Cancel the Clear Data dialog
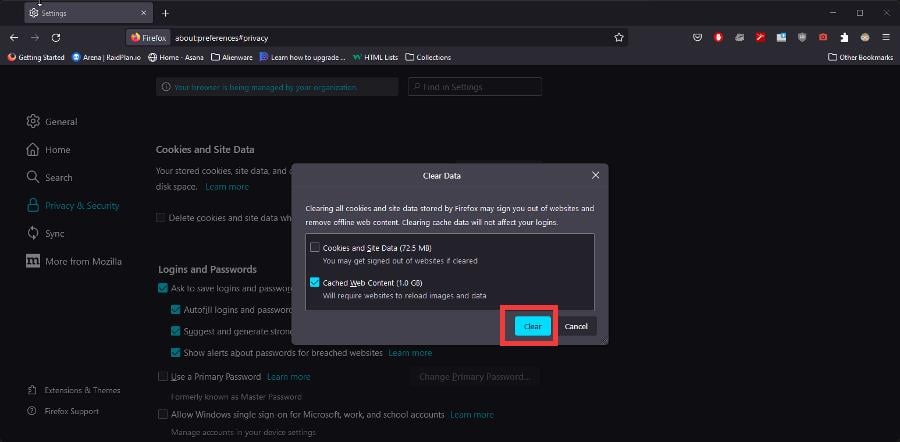The image size is (900, 442). click(576, 326)
